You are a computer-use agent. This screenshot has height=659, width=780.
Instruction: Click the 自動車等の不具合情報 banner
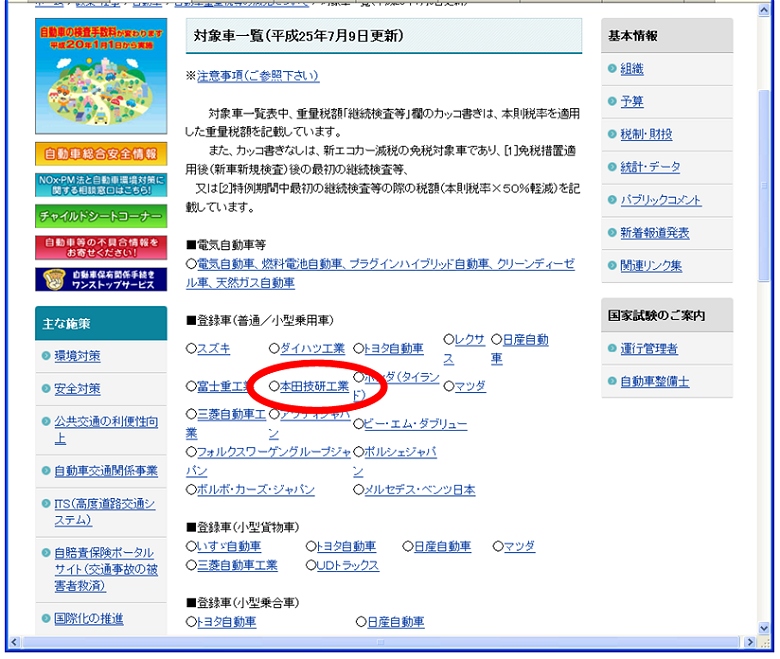point(100,247)
